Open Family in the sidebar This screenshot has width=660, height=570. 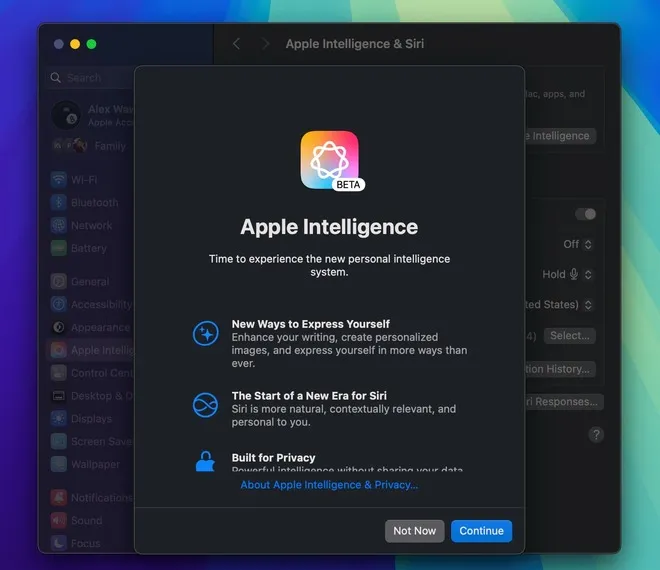point(90,146)
